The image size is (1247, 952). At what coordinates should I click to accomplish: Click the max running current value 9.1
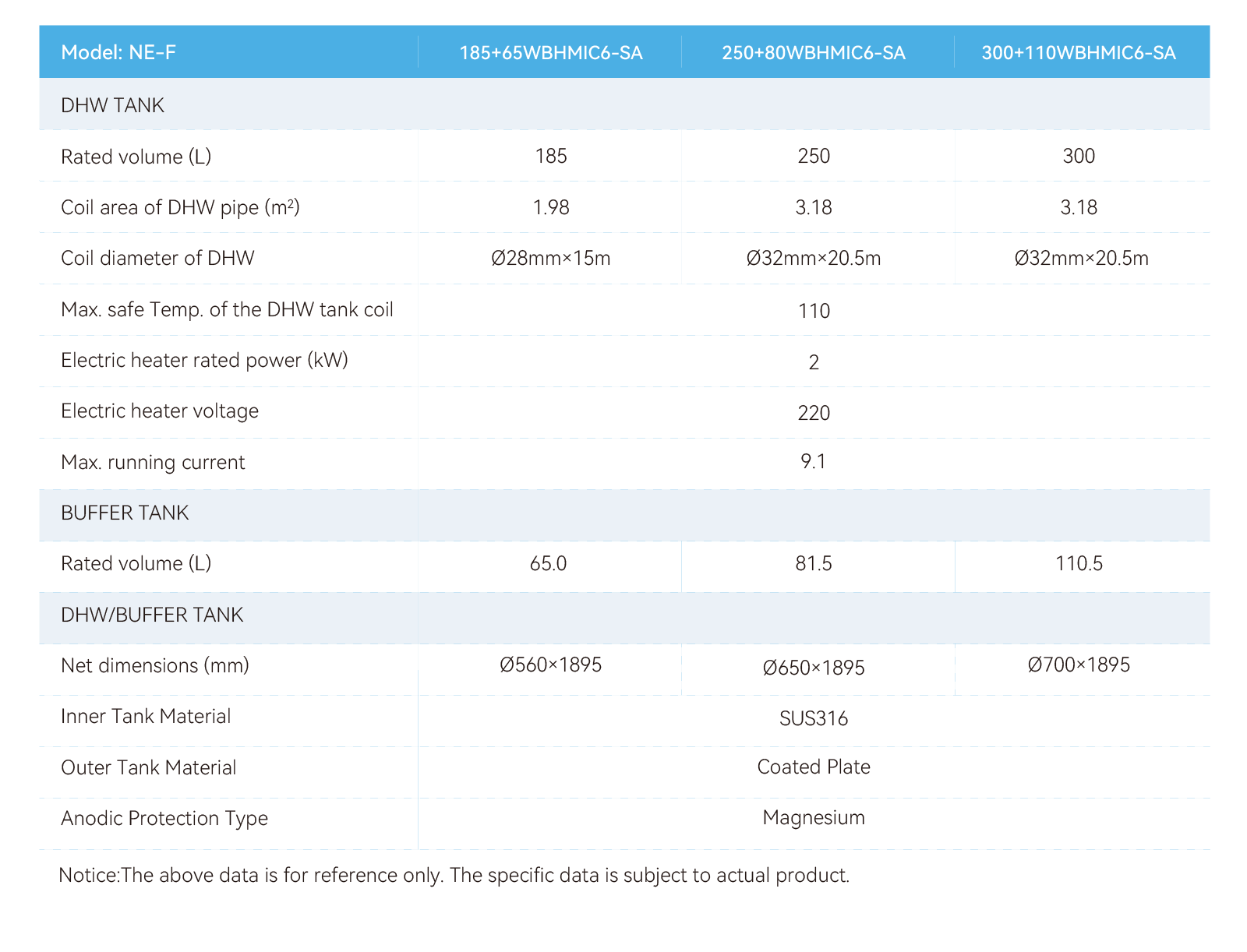(814, 461)
